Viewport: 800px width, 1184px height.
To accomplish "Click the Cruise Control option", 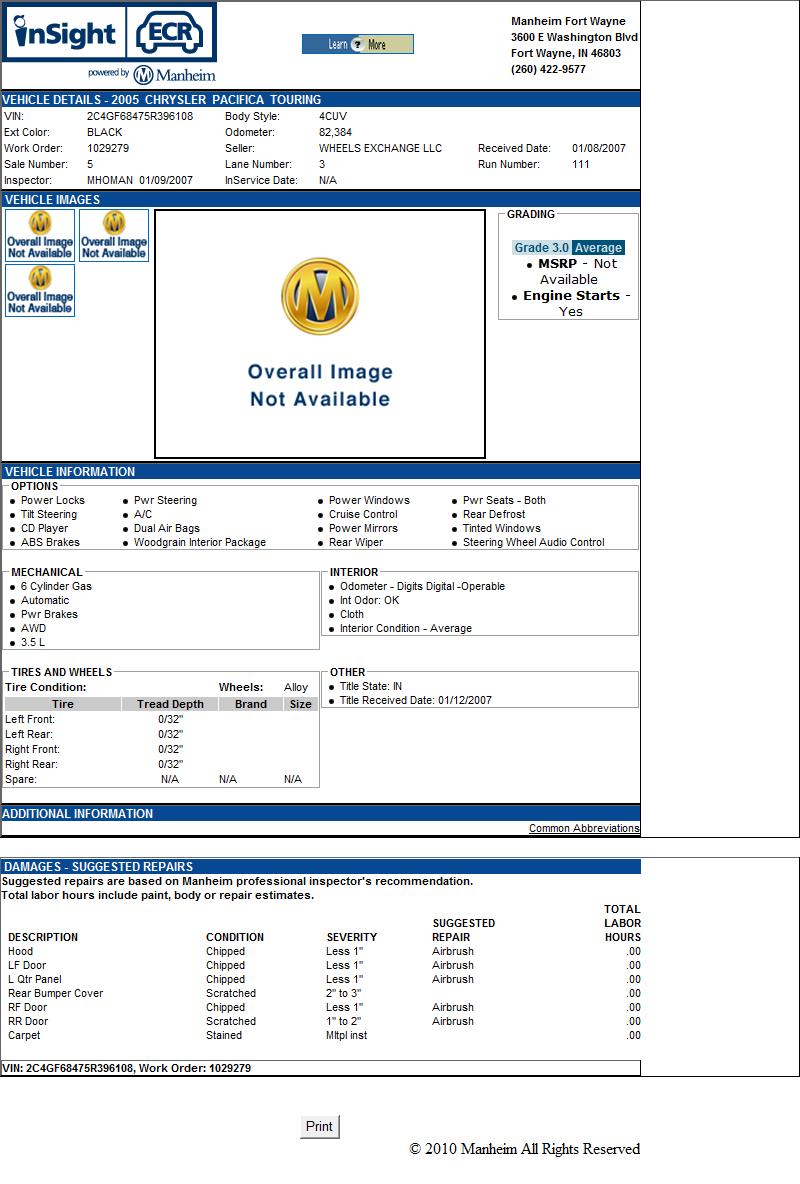I will click(363, 514).
